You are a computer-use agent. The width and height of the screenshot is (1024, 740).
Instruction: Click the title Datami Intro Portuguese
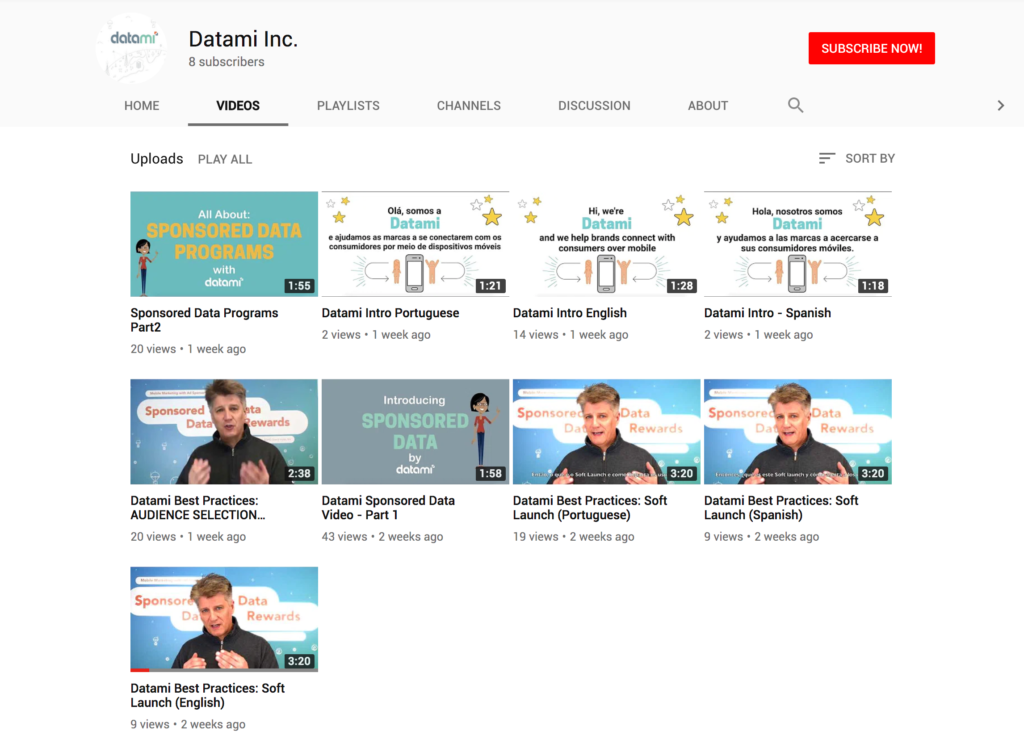[390, 313]
